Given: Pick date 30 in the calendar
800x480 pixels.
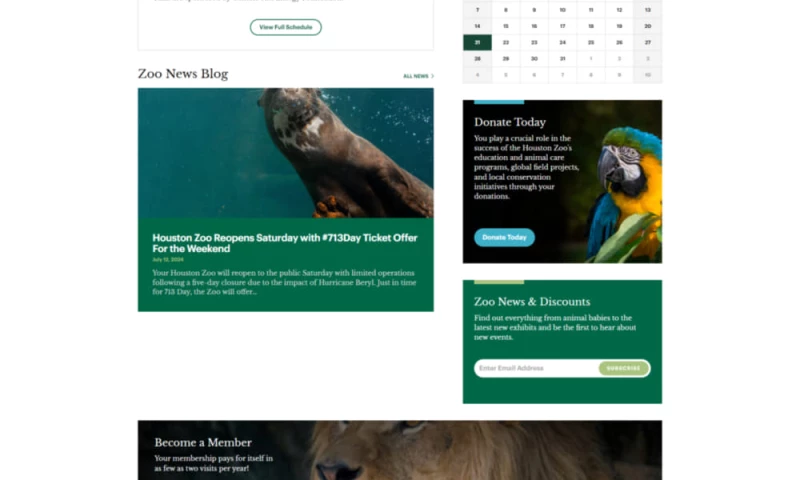Looking at the screenshot, I should (x=534, y=59).
